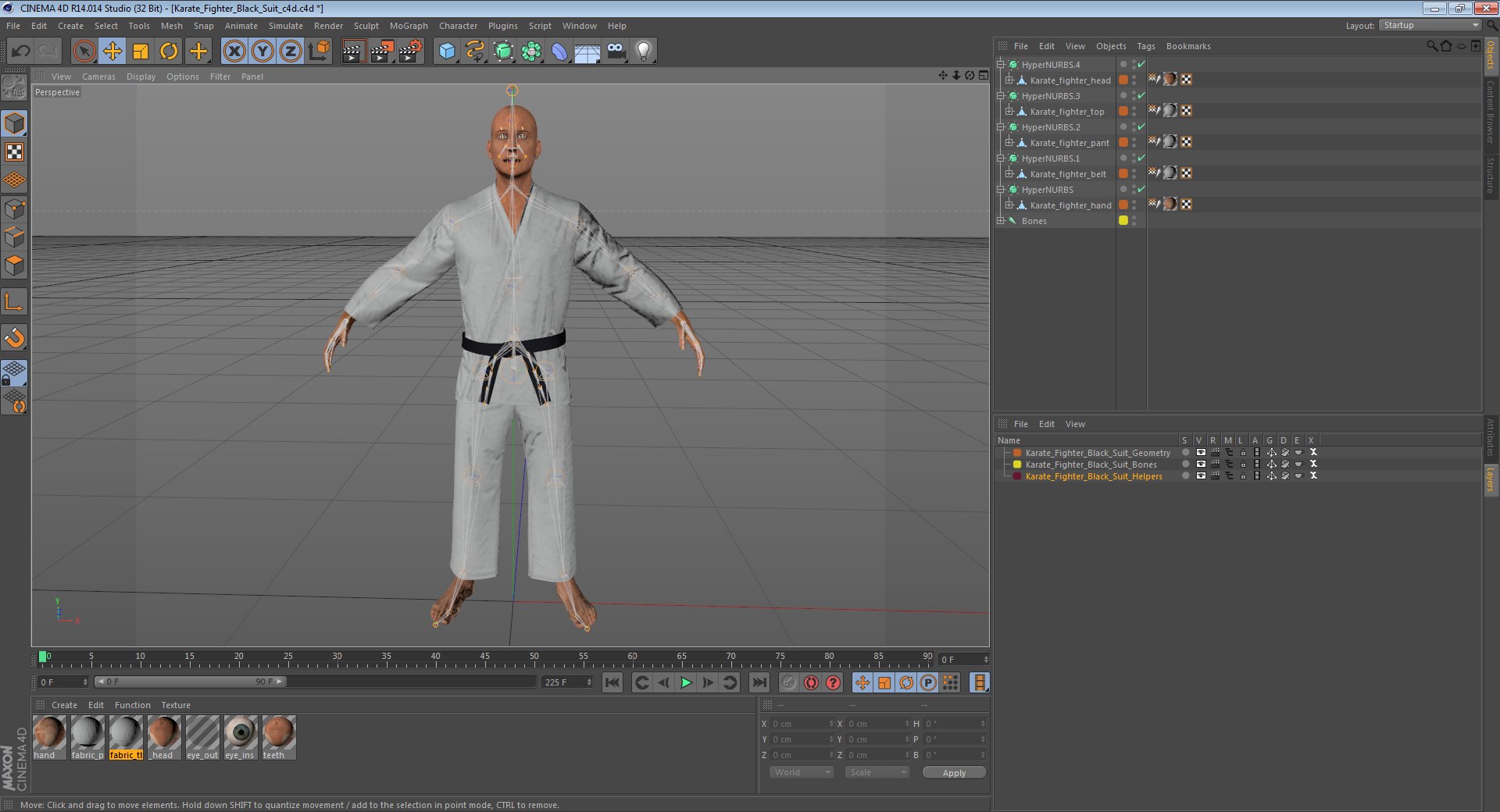The image size is (1500, 812).
Task: Click Render View clapperboard icon
Action: (353, 52)
